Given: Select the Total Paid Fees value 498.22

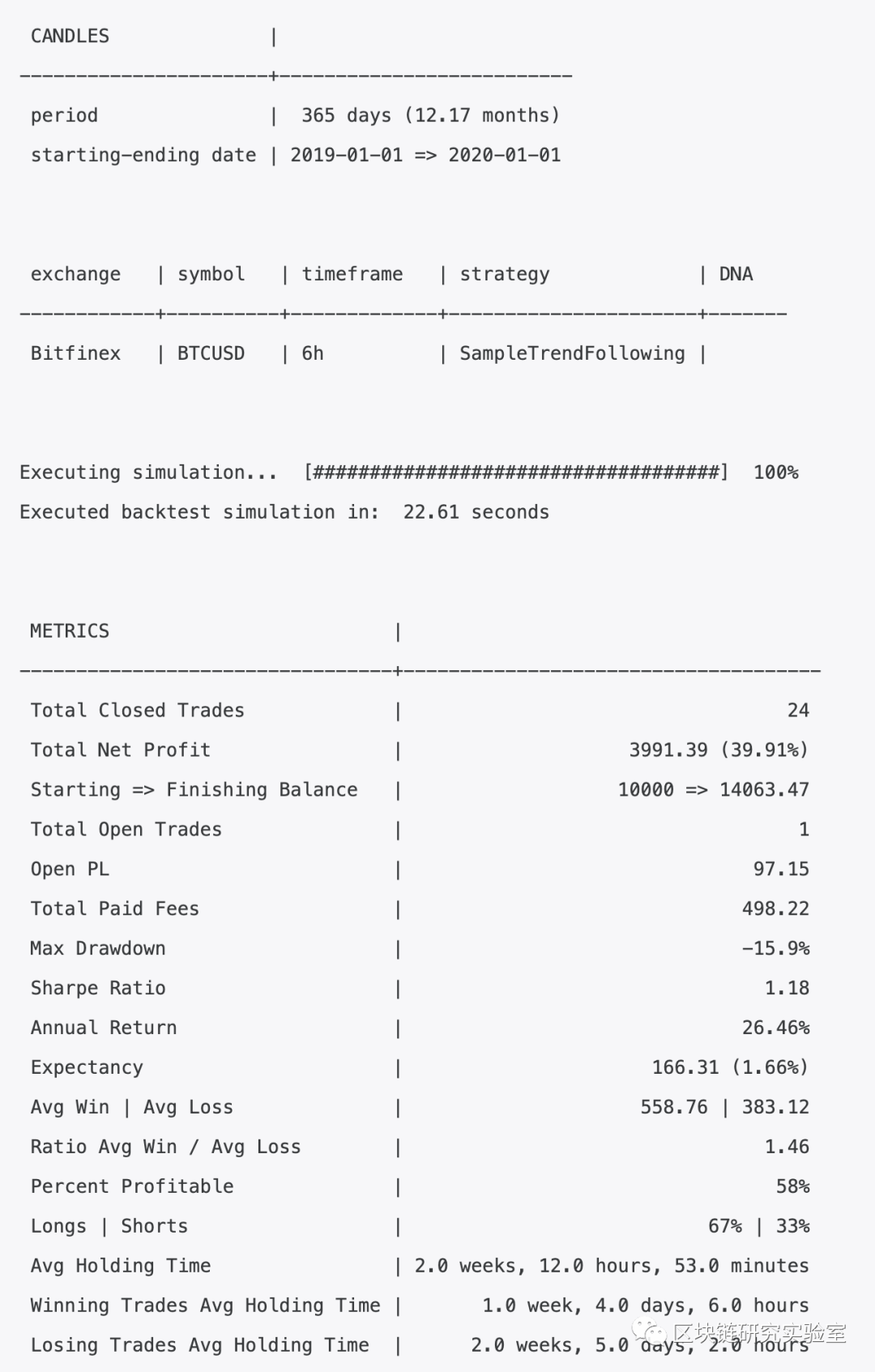Looking at the screenshot, I should pyautogui.click(x=775, y=908).
